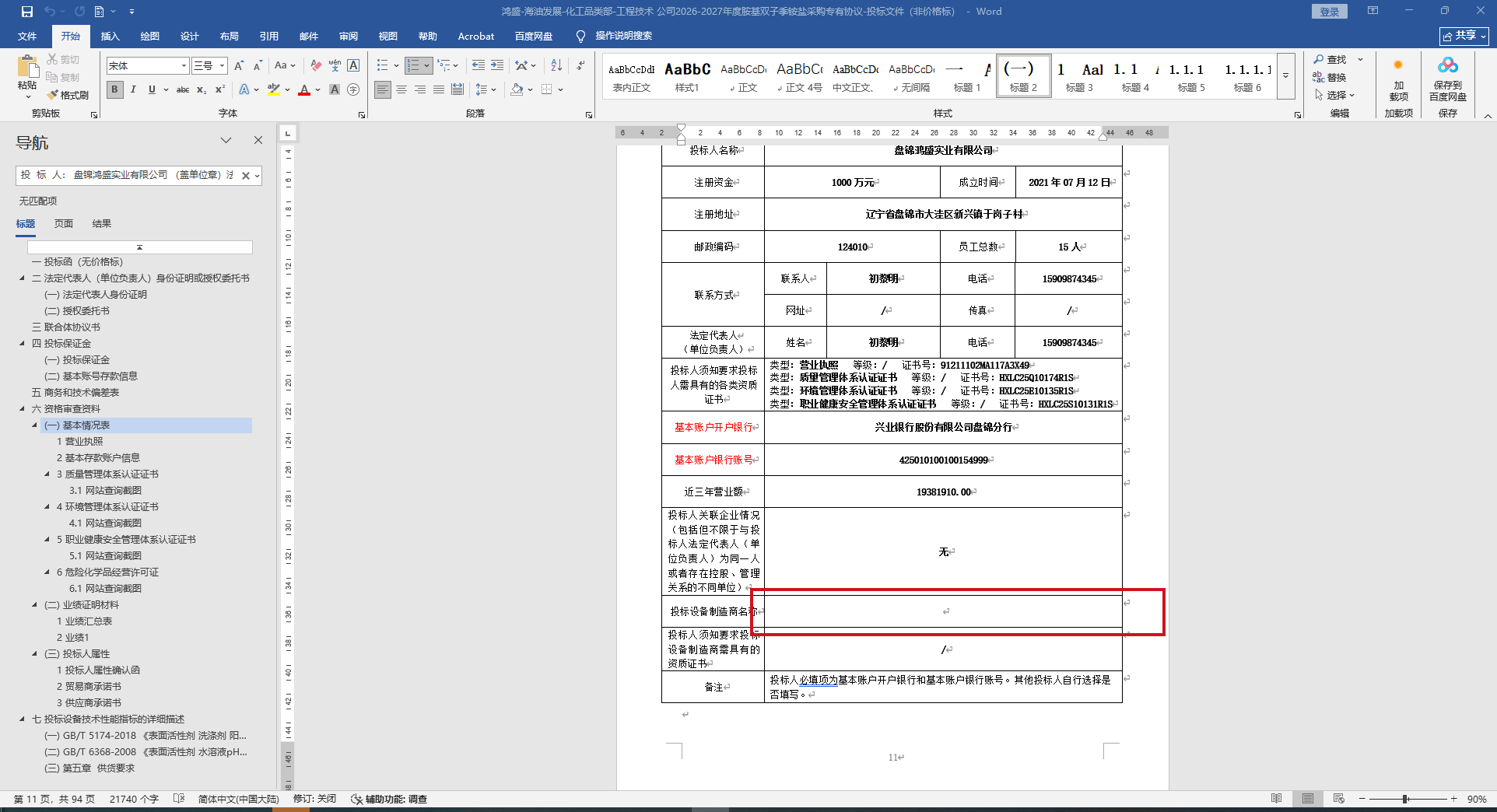1497x812 pixels.
Task: Switch to Web Layout view in the status bar
Action: pos(1338,799)
